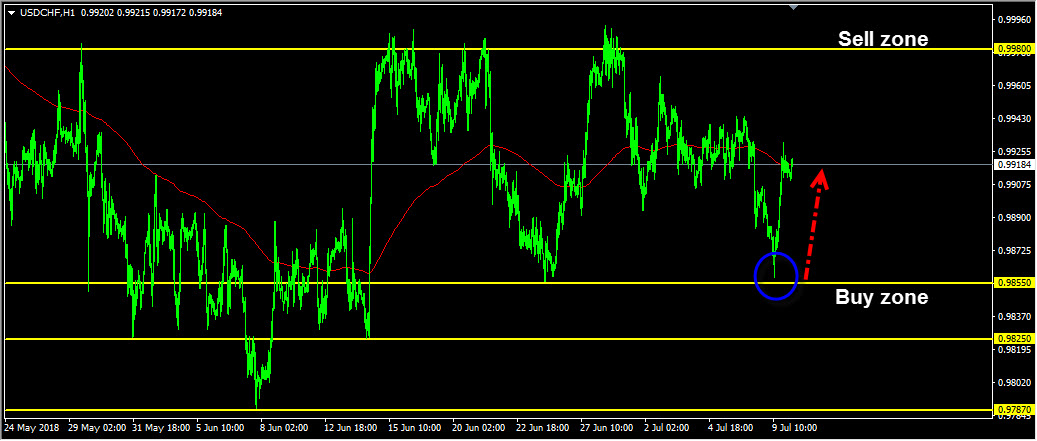The width and height of the screenshot is (1037, 441).
Task: Select the Sell zone text label
Action: [883, 39]
